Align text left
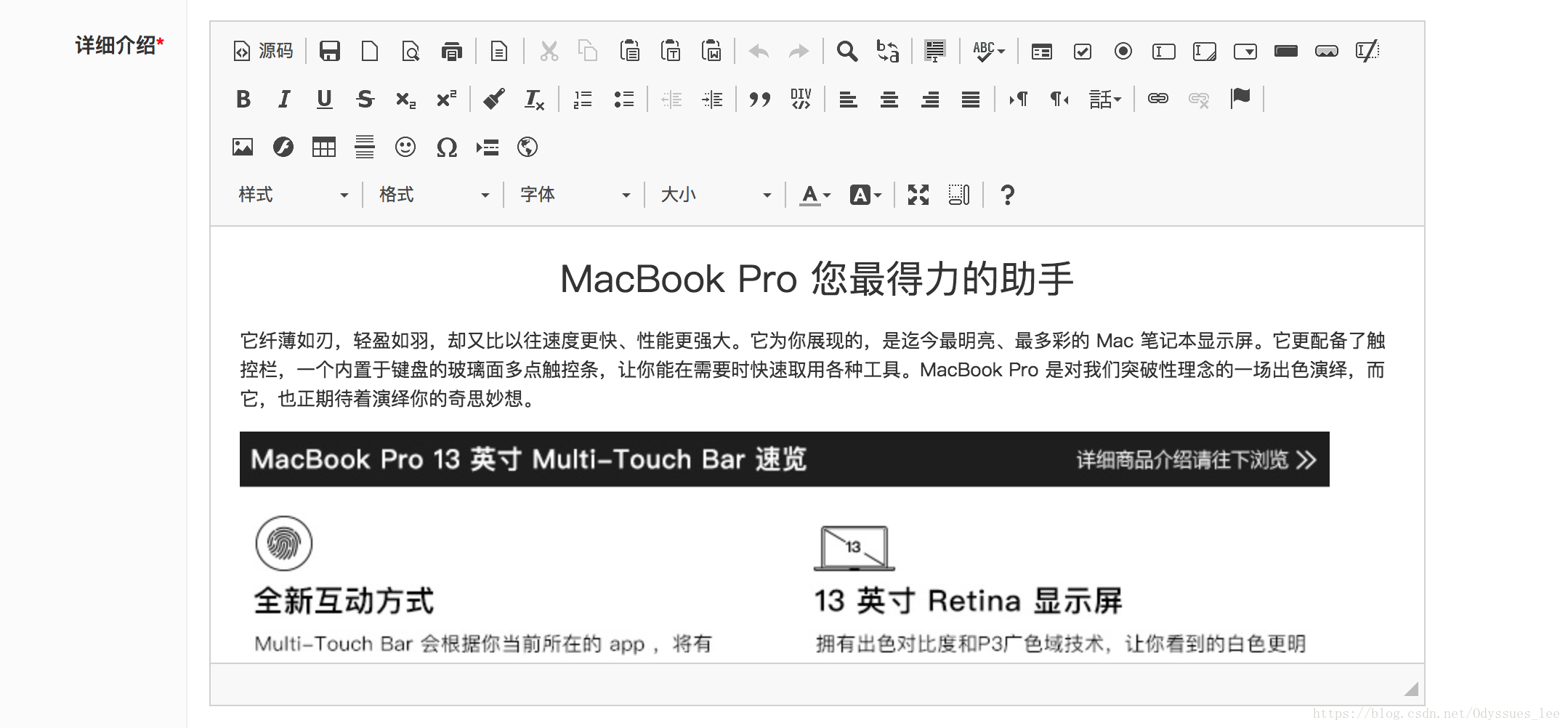1568x728 pixels. click(x=848, y=99)
